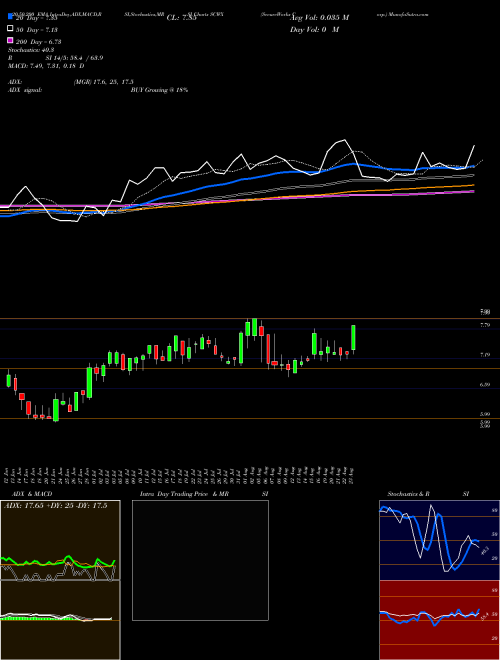Click the 'Stochastics & R' panel title
This screenshot has height=660, width=500.
point(408,494)
